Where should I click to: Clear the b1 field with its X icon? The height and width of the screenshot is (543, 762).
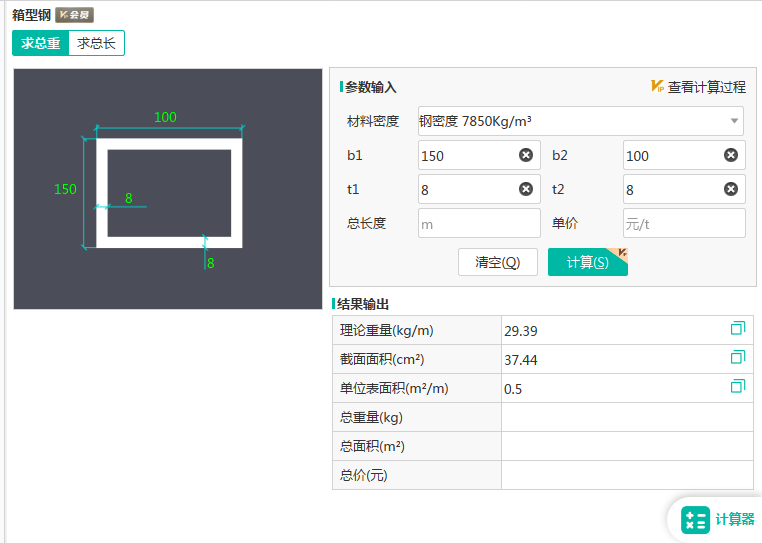526,155
